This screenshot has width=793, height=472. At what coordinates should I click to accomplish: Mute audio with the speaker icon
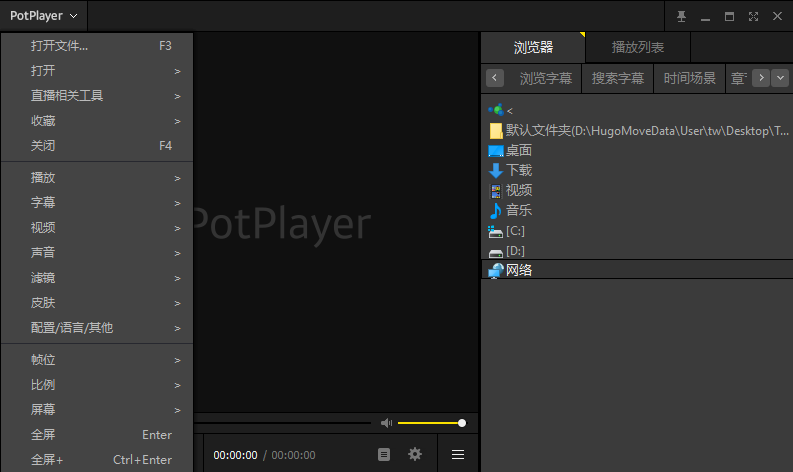[386, 423]
